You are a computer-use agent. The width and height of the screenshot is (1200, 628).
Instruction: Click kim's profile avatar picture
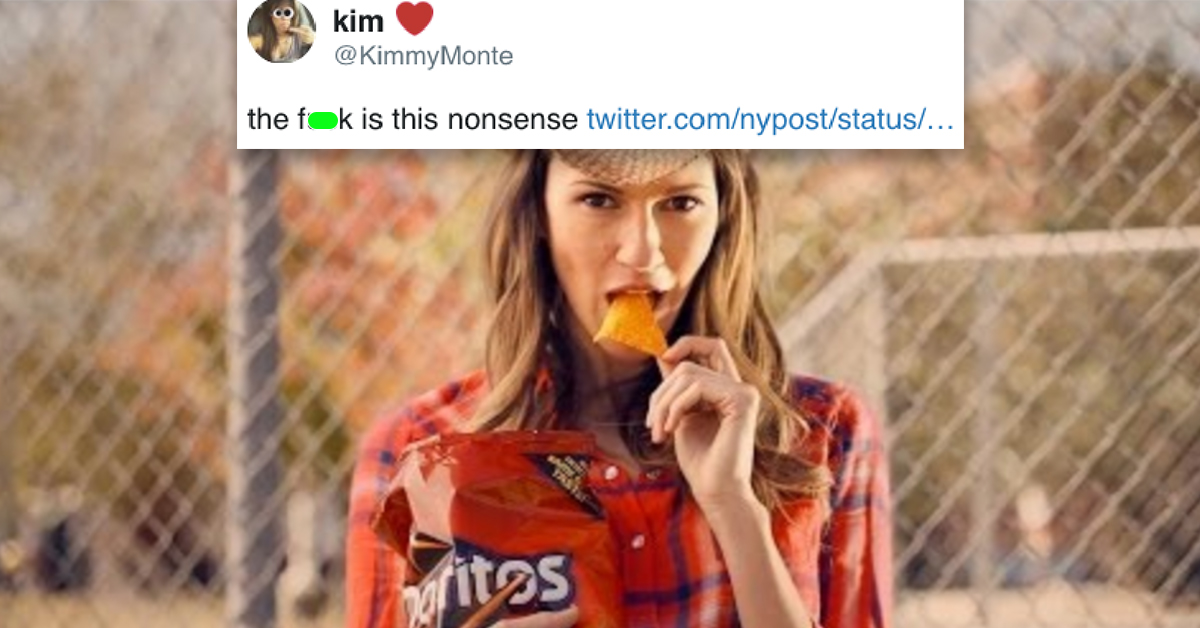point(281,31)
